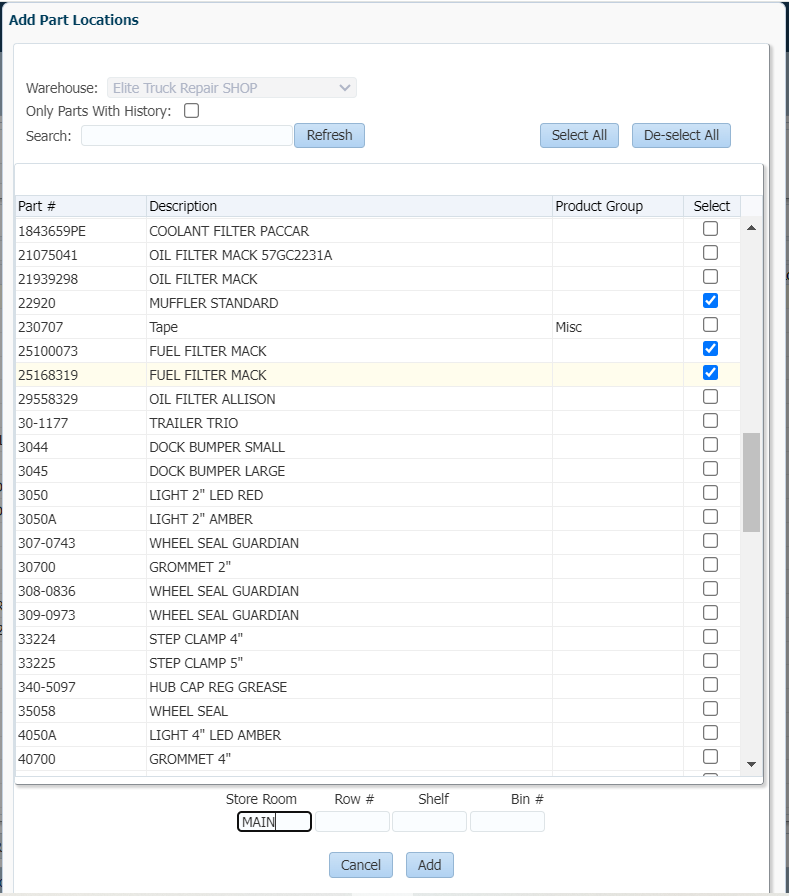Screen dimensions: 789x896
Task: Sort by the Description column header
Action: 349,206
